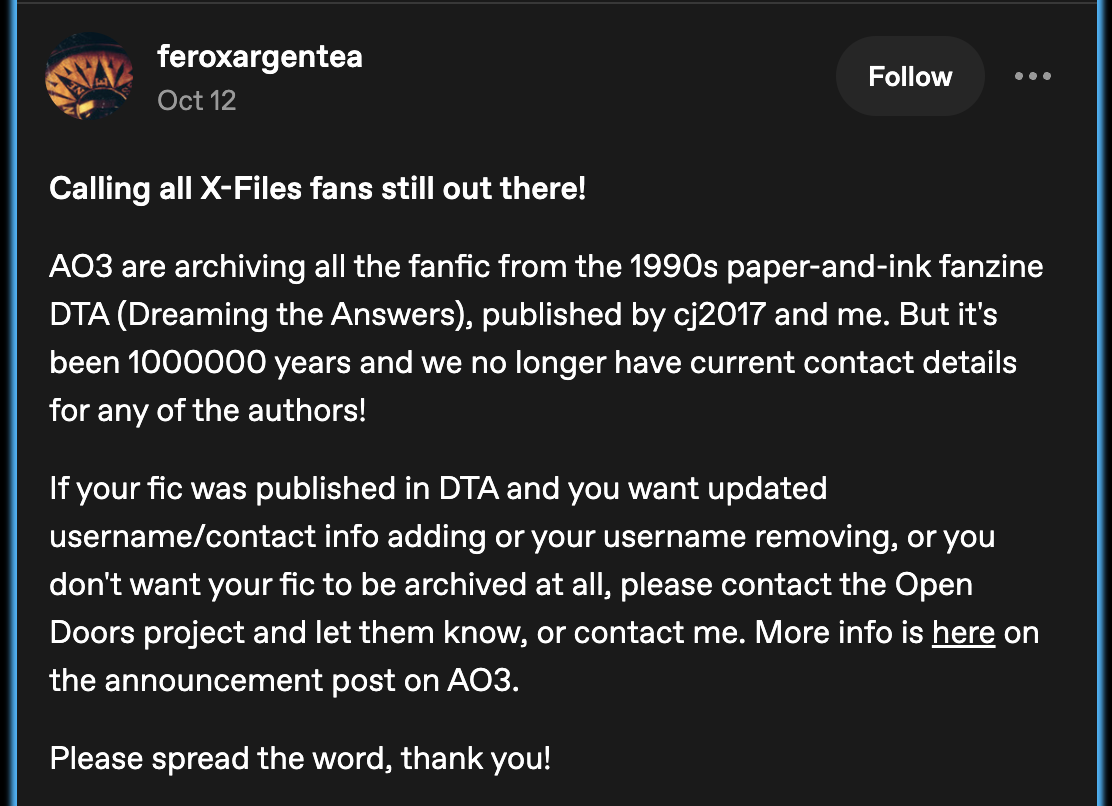Open the underlined "here" announcement link
The image size is (1112, 806).
963,633
